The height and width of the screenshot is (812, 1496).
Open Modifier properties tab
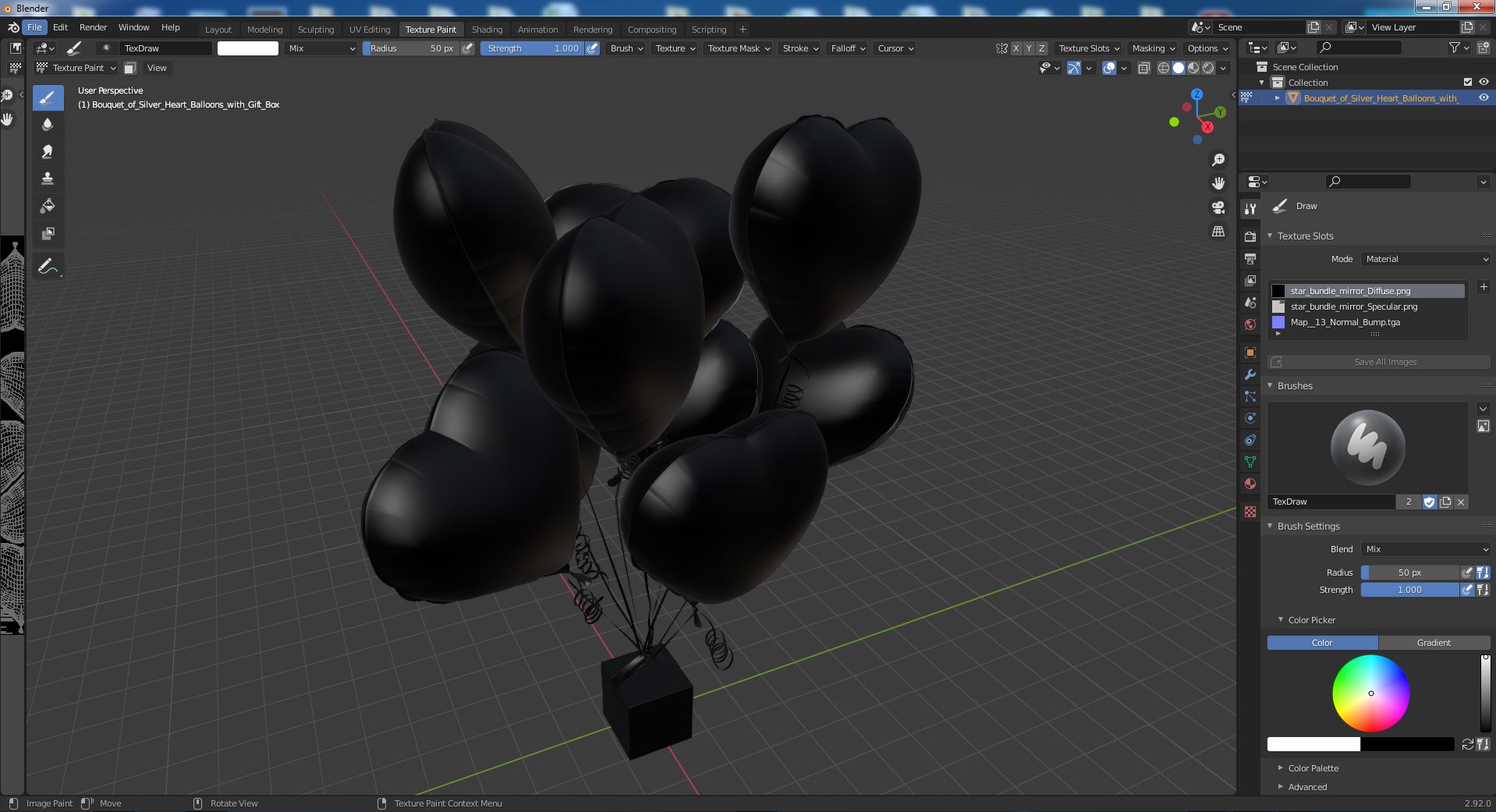1250,374
